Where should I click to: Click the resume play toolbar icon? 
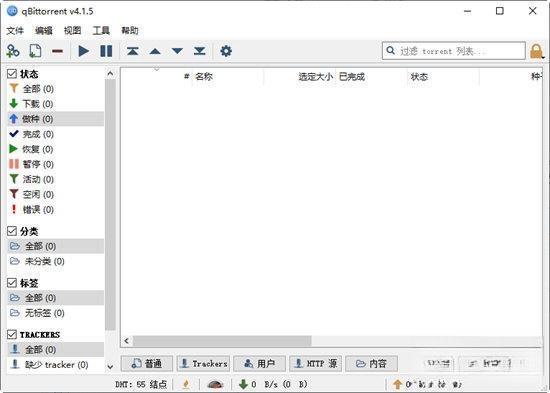(83, 51)
